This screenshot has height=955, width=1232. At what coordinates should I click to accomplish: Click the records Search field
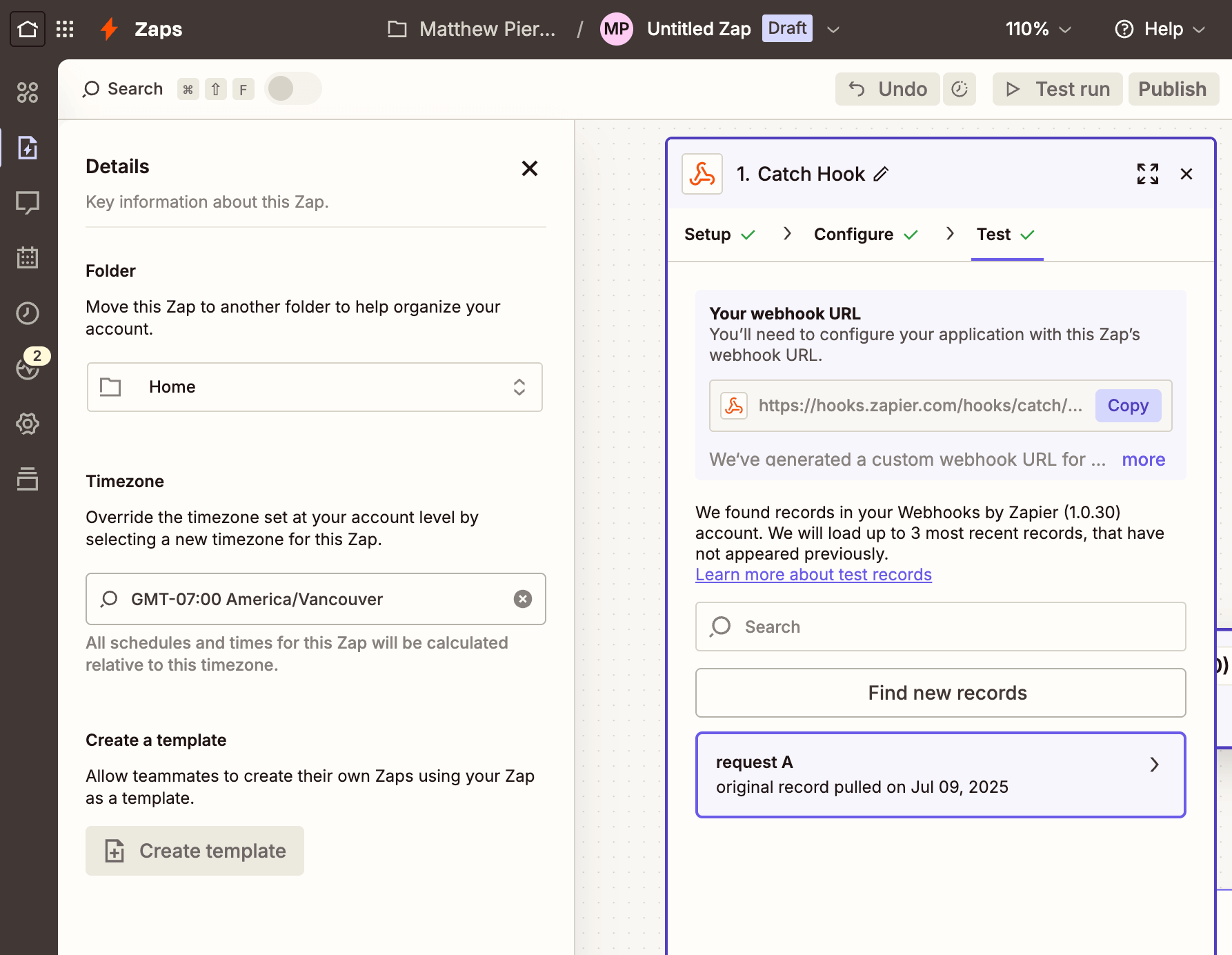[x=940, y=627]
